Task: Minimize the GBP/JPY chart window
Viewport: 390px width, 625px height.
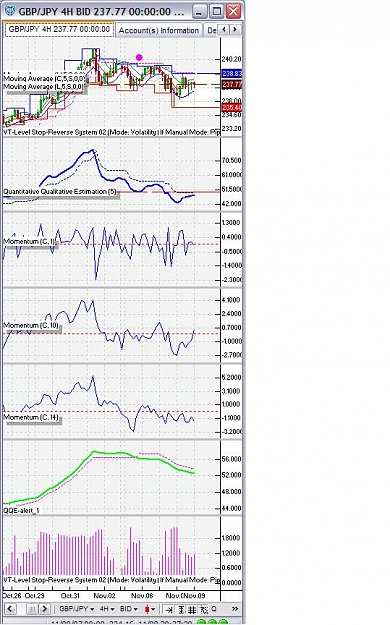Action: [199, 11]
